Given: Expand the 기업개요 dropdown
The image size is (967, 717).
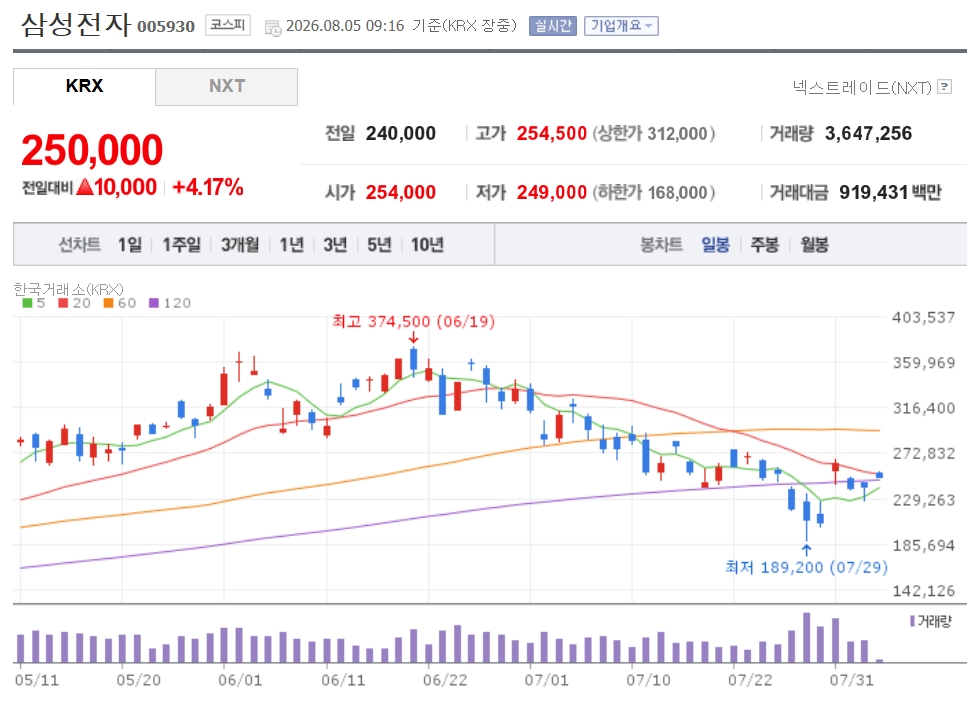Looking at the screenshot, I should tap(621, 26).
